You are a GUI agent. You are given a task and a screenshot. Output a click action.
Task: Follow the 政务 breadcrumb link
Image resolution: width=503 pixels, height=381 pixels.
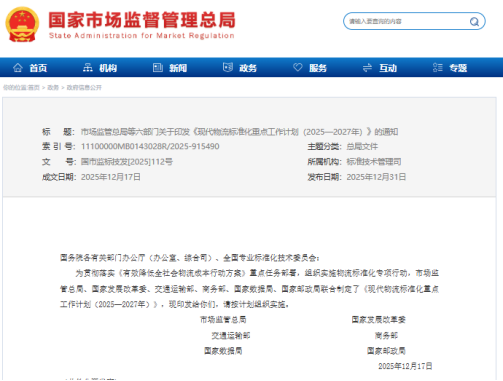[x=53, y=88]
